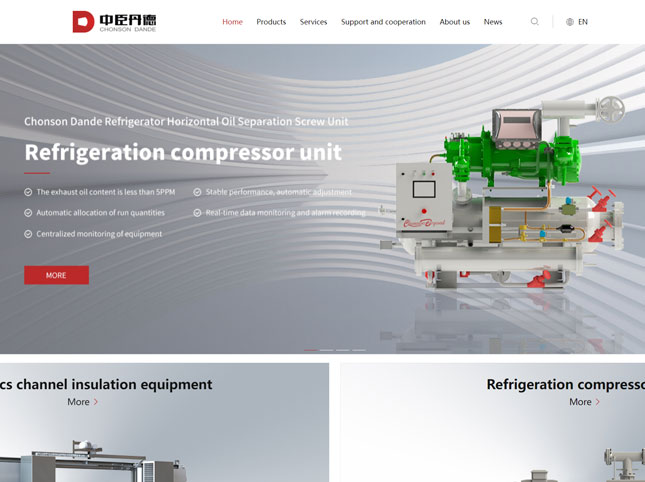Open the search magnifier icon

pos(534,22)
